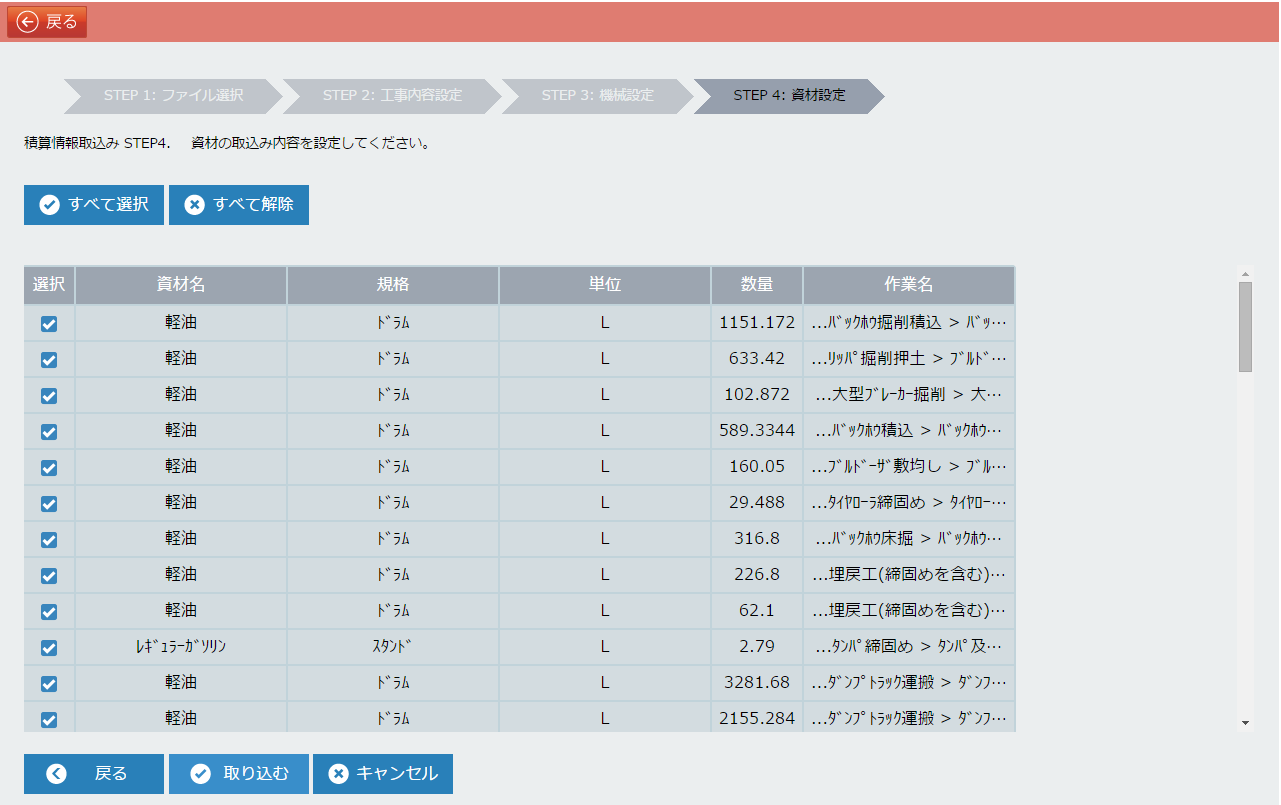
Task: Uncheck the row with quantity 160.05
Action: pyautogui.click(x=49, y=468)
